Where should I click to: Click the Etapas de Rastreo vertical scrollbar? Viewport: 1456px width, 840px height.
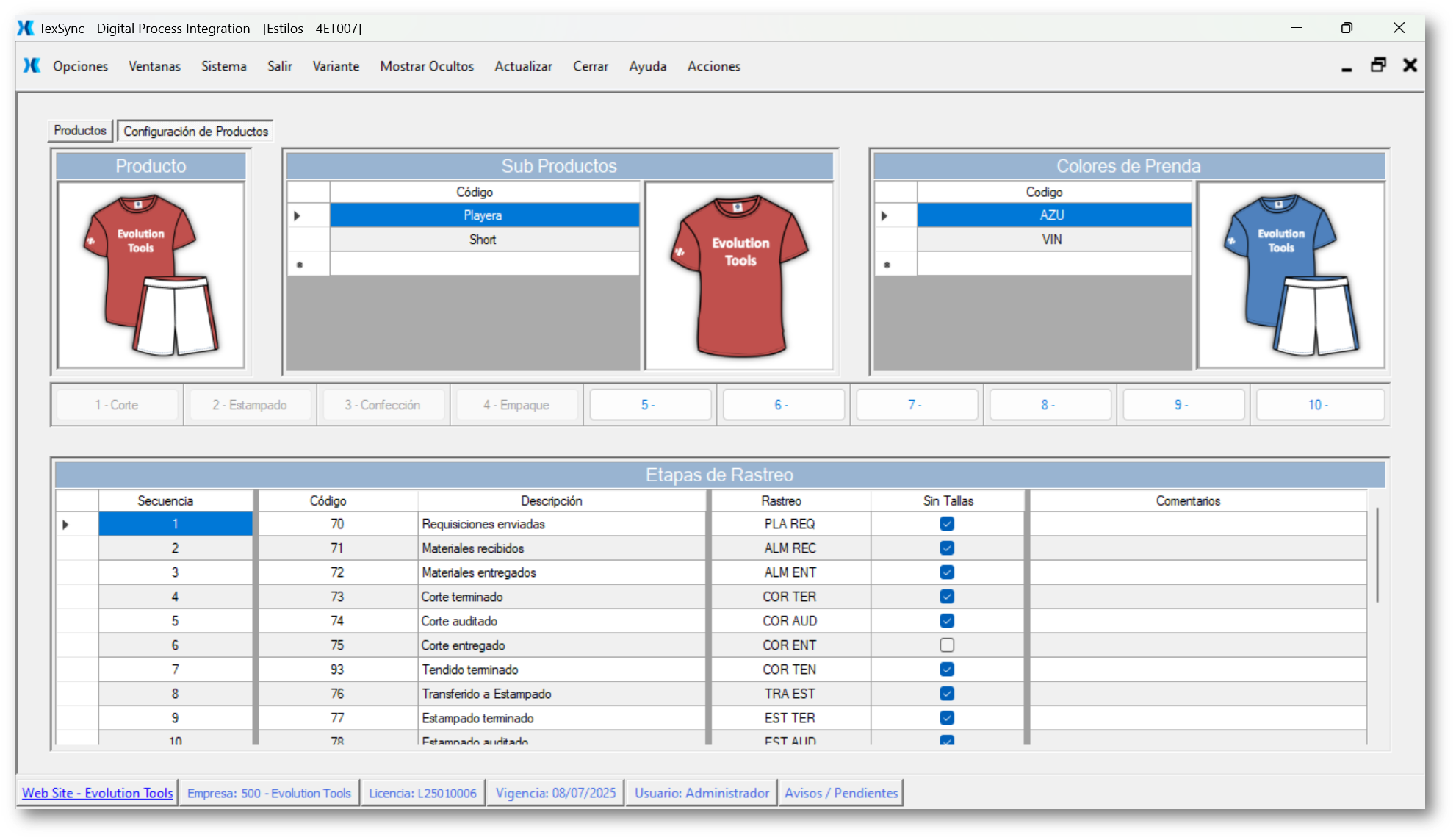point(1377,555)
